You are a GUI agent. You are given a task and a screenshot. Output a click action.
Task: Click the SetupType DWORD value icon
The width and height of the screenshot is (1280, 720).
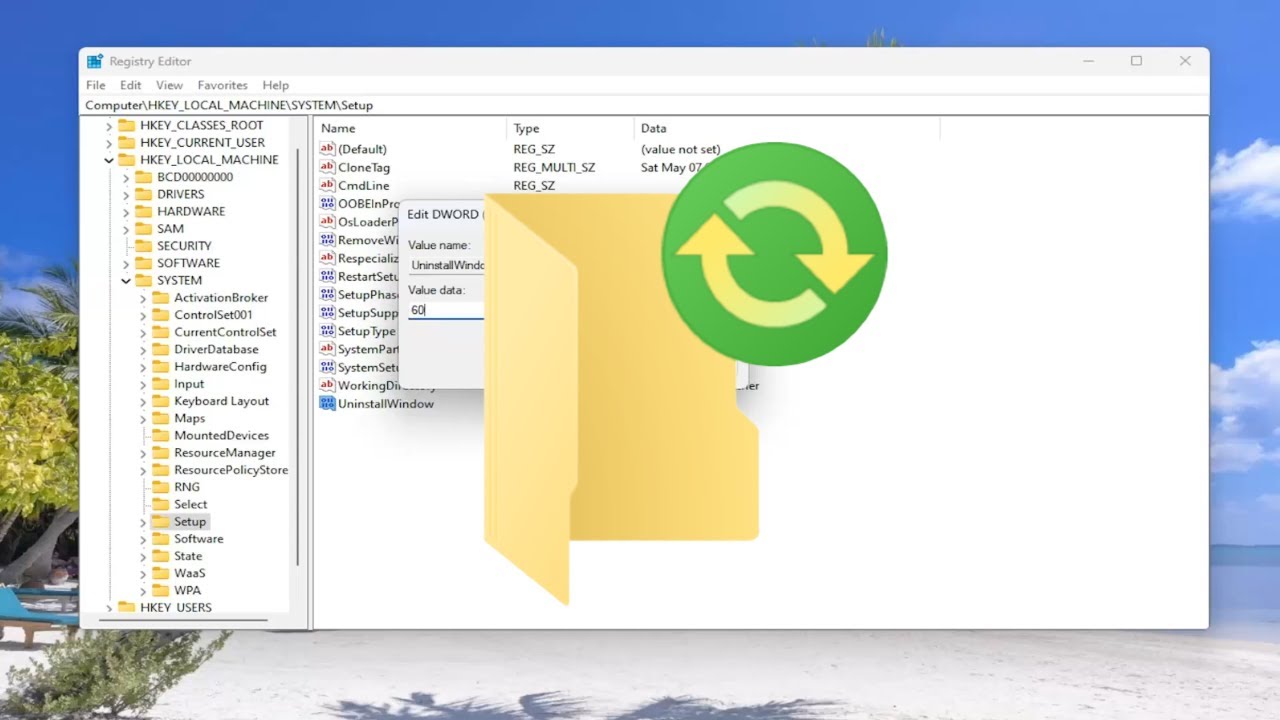(327, 331)
